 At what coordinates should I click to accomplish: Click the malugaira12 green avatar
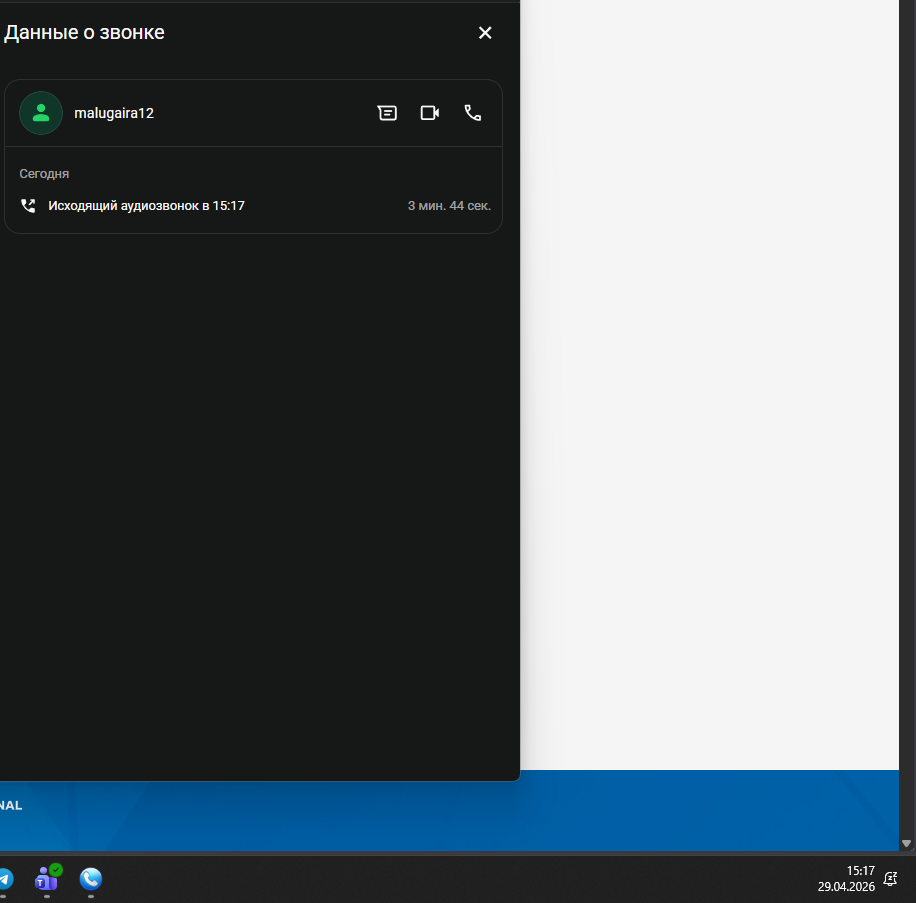(x=41, y=113)
